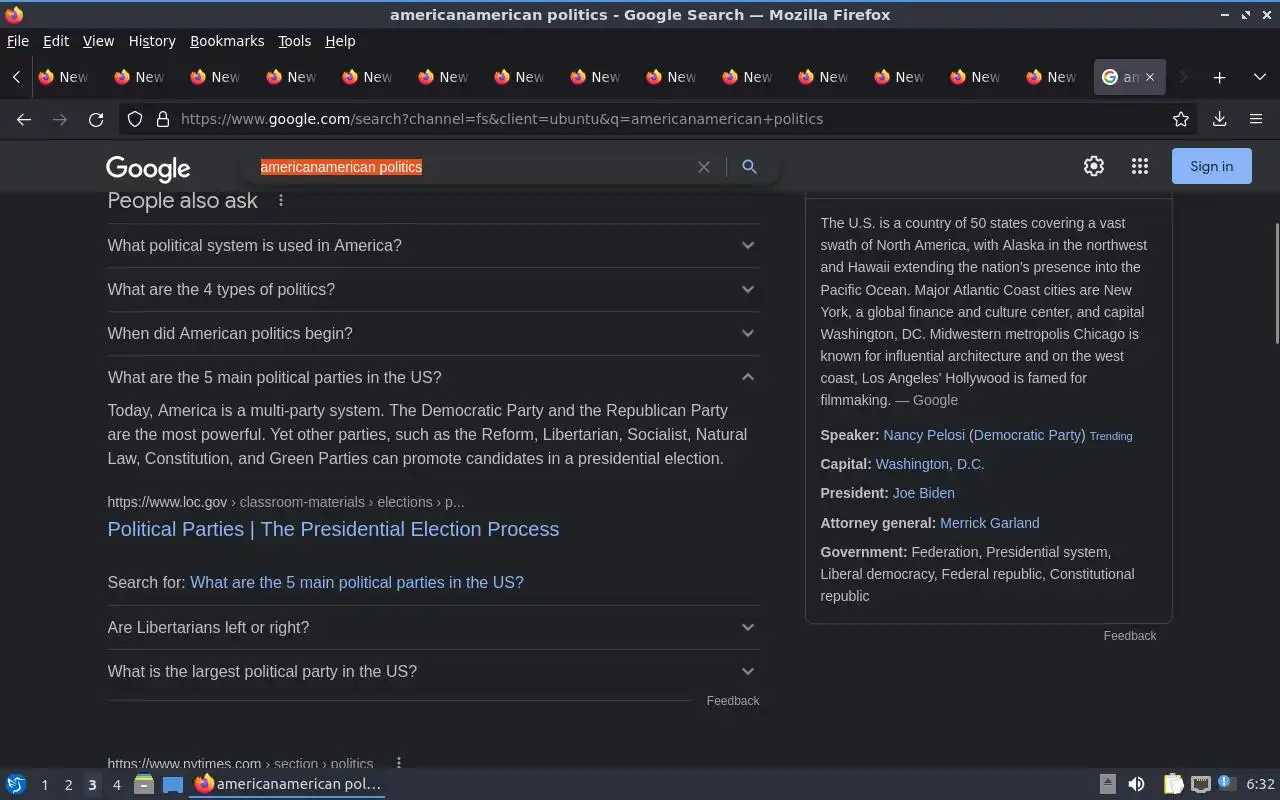This screenshot has width=1280, height=800.
Task: Show site security lock information
Action: click(x=163, y=119)
